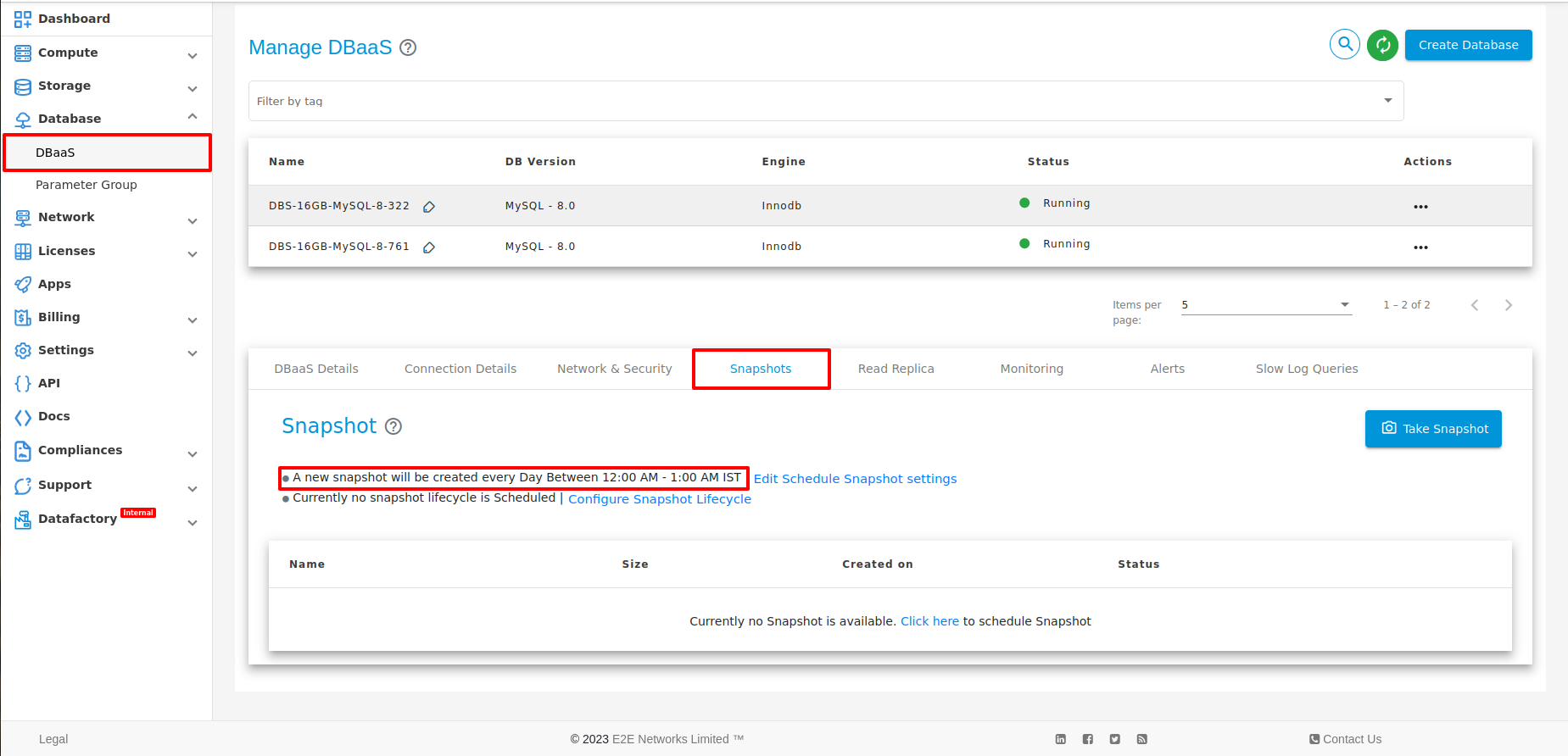Click the Compliances document icon
1568x756 pixels.
coord(23,451)
